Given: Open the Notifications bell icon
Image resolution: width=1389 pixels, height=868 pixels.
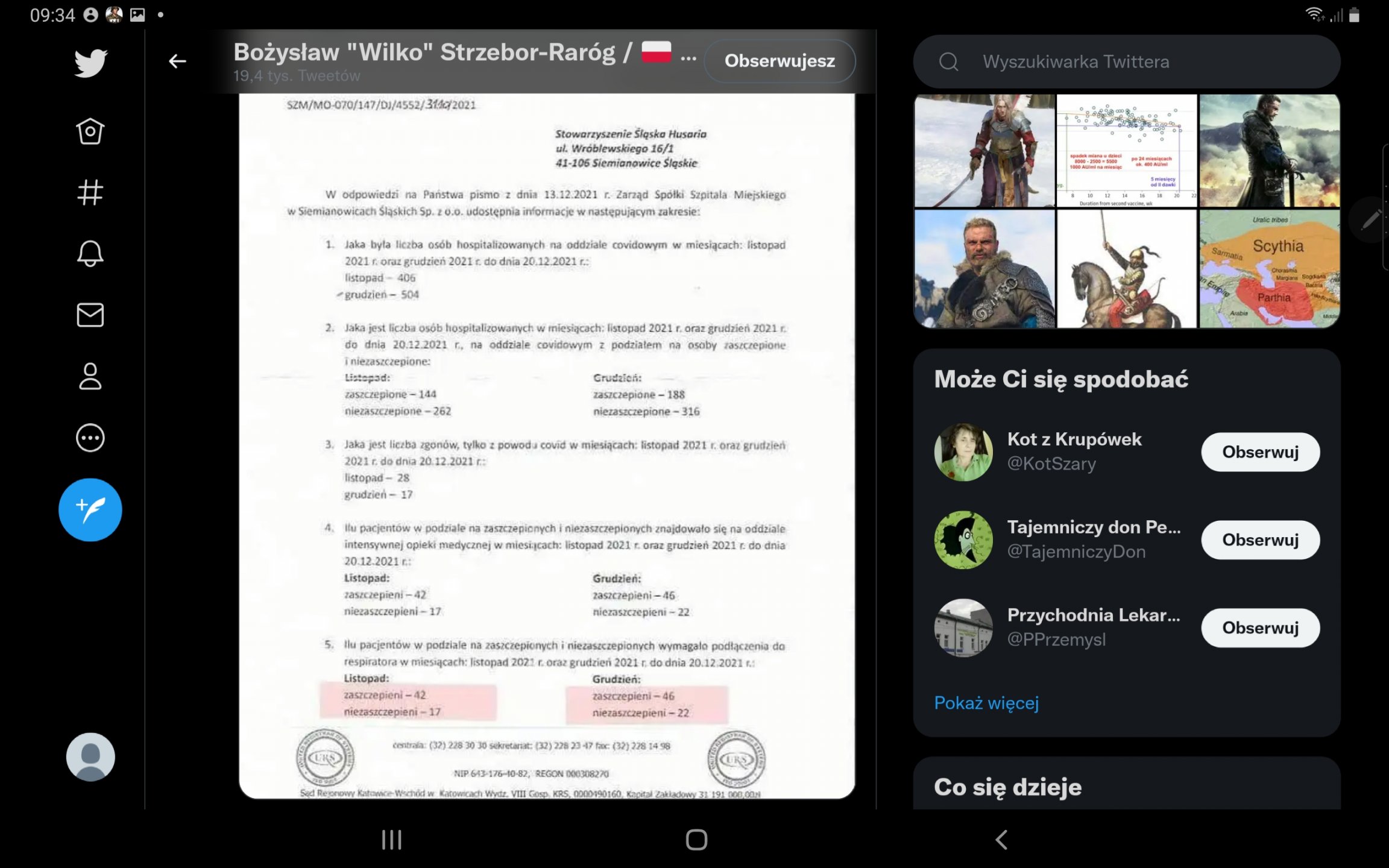Looking at the screenshot, I should tap(90, 254).
